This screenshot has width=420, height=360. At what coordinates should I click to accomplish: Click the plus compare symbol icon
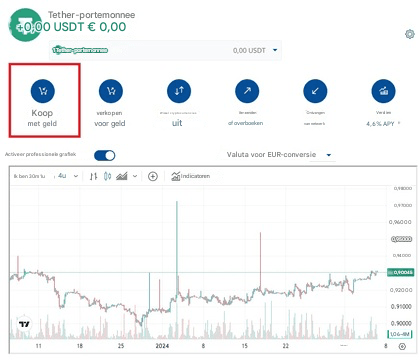(x=153, y=176)
